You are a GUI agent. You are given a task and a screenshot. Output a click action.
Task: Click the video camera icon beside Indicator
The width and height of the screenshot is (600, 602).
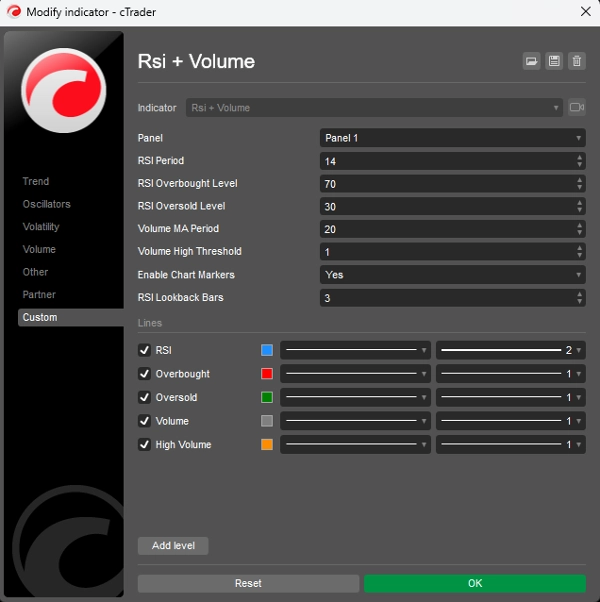pyautogui.click(x=577, y=107)
